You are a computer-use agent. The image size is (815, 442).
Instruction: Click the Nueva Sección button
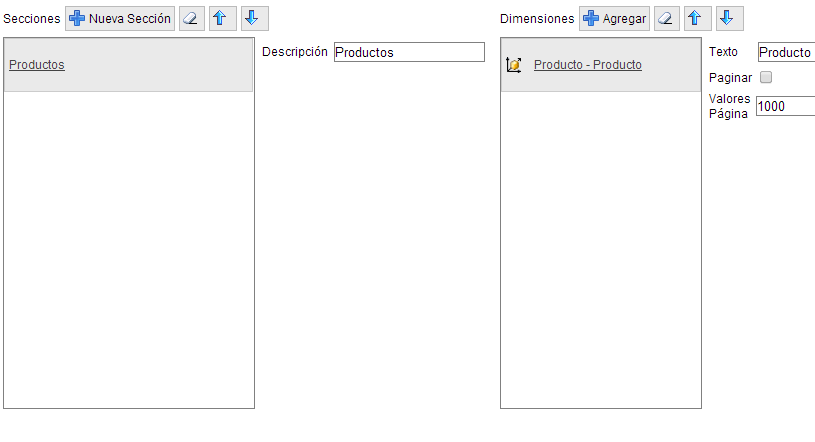point(120,19)
